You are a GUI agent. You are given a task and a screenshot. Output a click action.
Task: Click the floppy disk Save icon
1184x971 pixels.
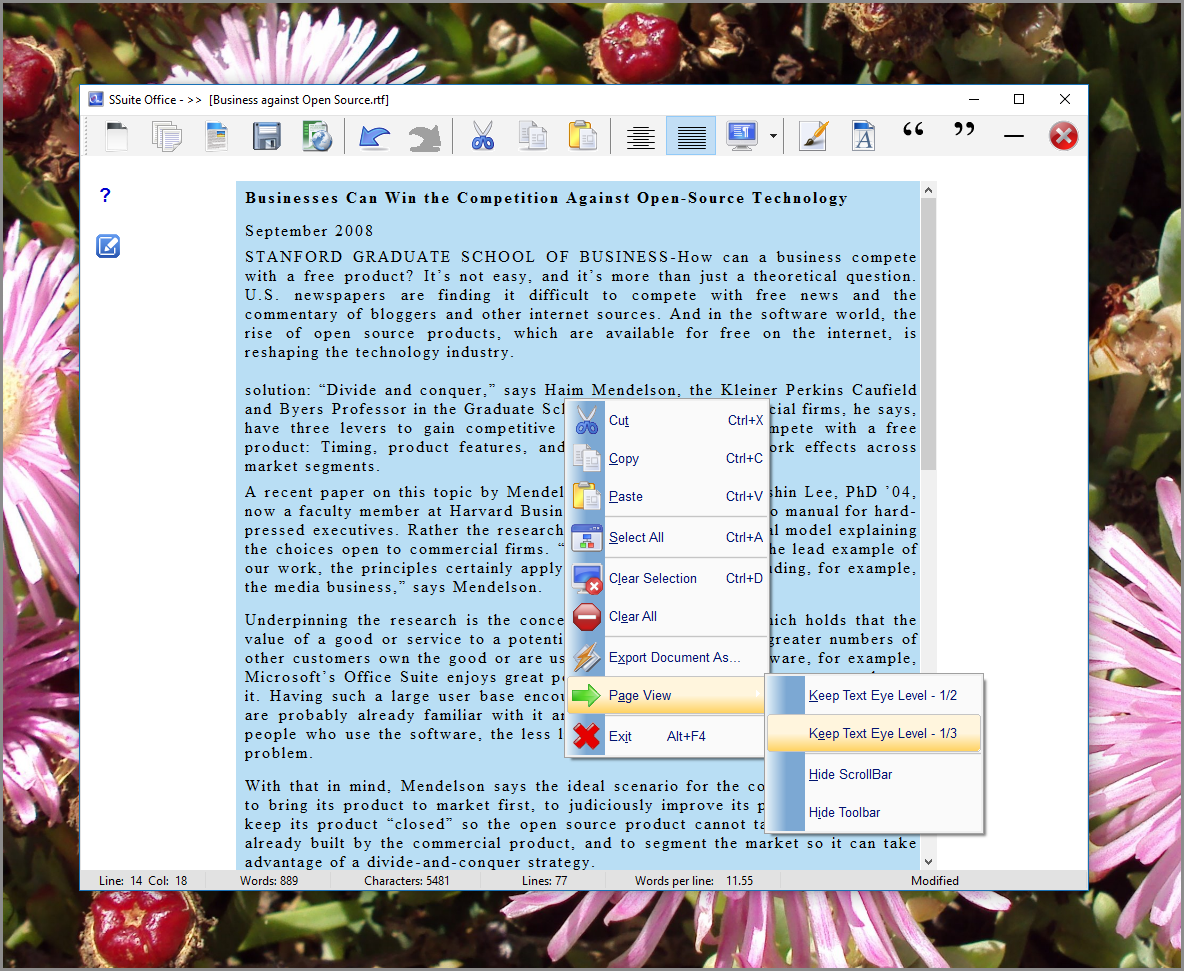pyautogui.click(x=266, y=136)
